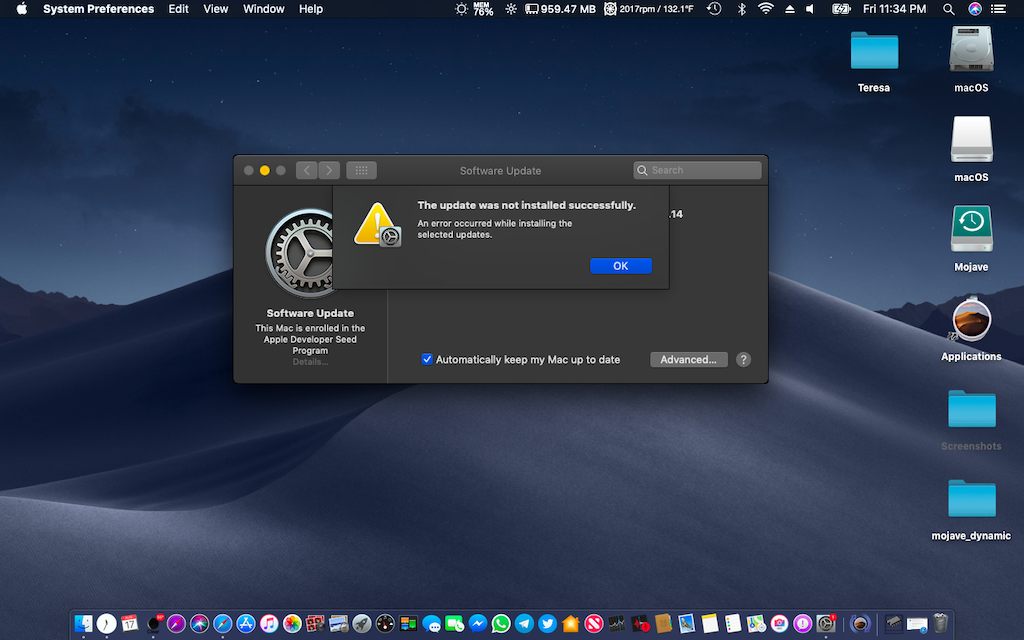Open WhatsApp from the Dock
The height and width of the screenshot is (640, 1024).
502,624
